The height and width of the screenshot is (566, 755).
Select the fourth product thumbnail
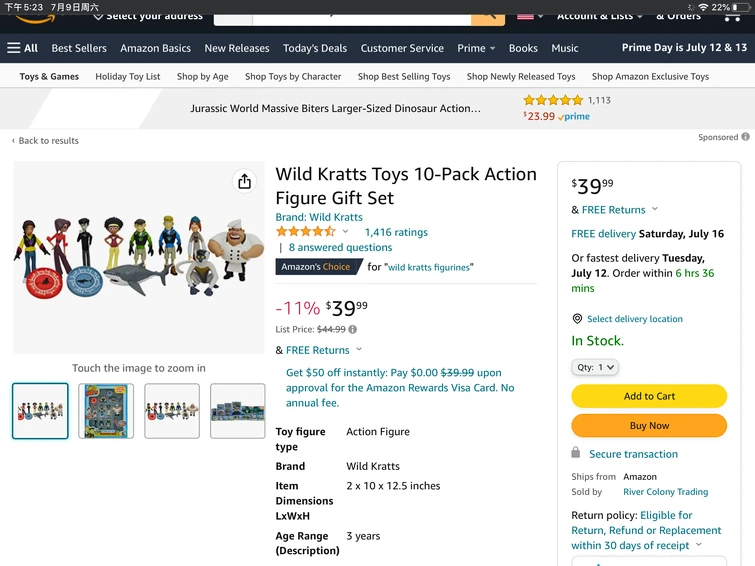(x=238, y=411)
